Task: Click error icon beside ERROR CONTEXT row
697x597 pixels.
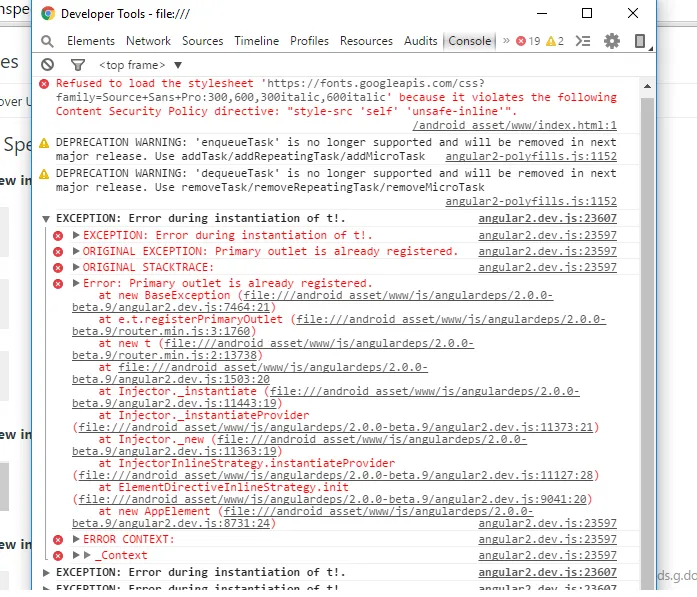Action: (x=58, y=540)
